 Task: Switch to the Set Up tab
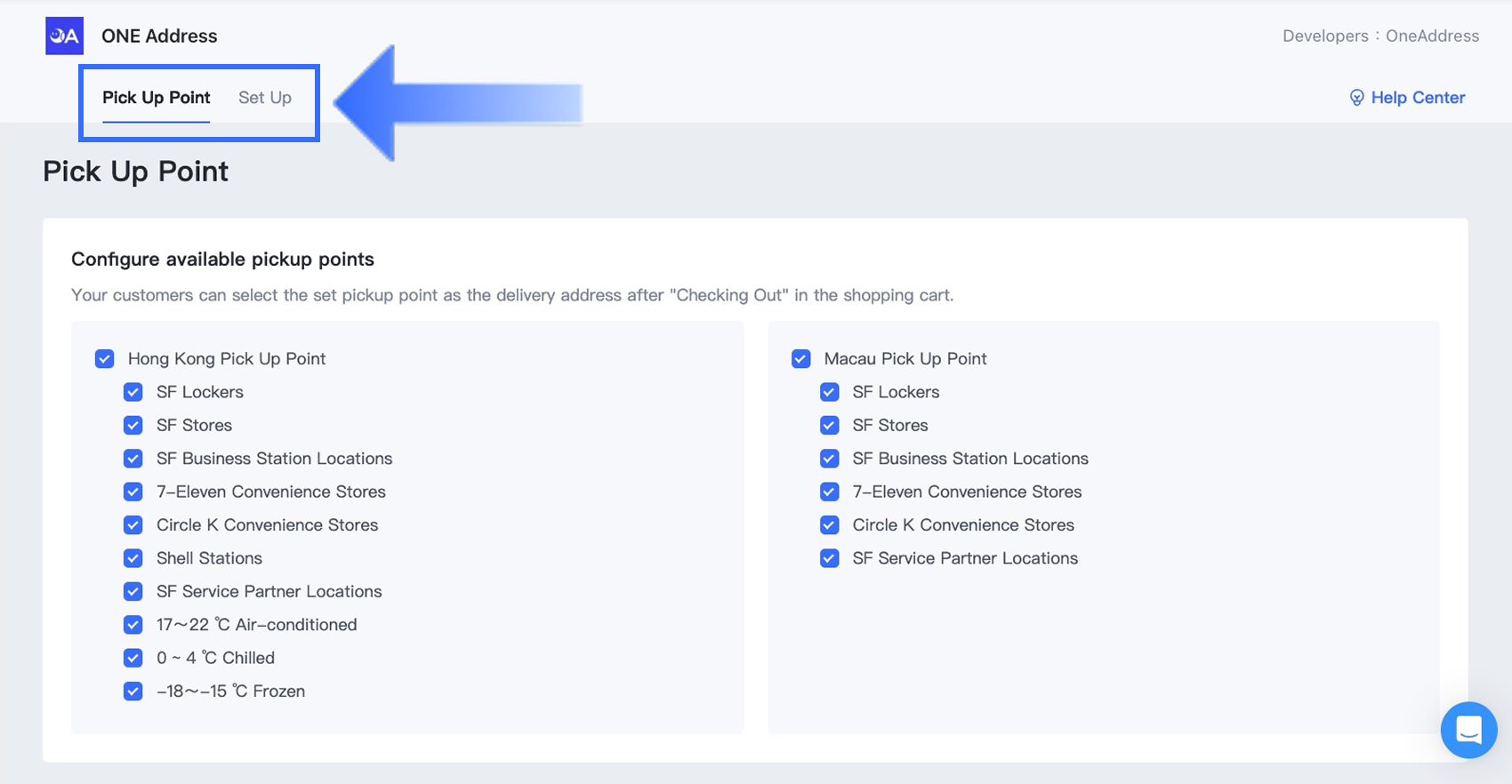click(x=264, y=98)
